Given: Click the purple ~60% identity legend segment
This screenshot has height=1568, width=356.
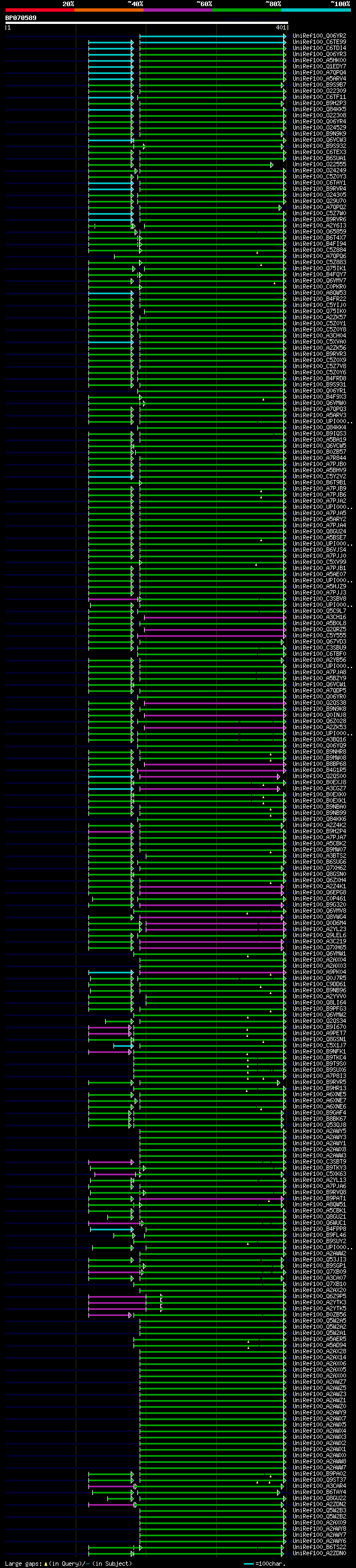Looking at the screenshot, I should pyautogui.click(x=179, y=10).
